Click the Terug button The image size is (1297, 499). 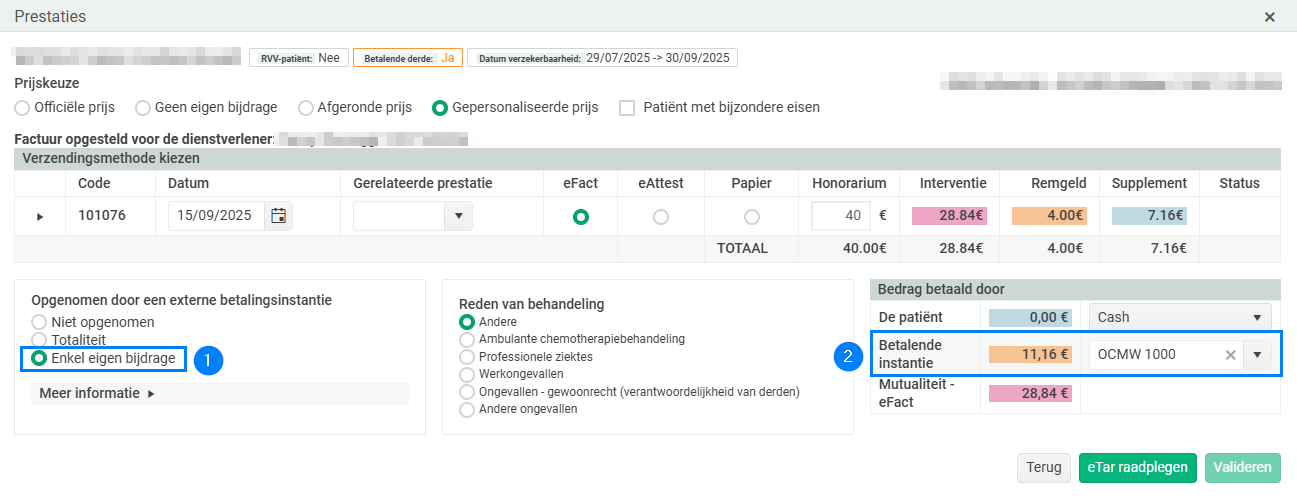click(1043, 467)
